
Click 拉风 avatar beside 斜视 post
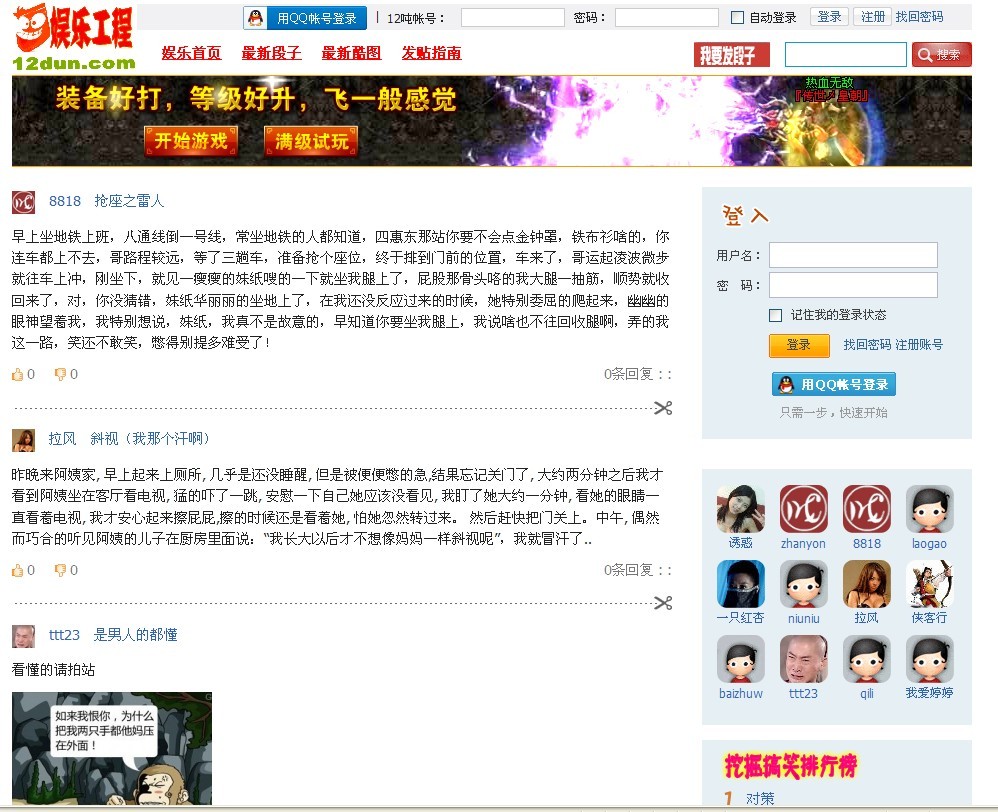(24, 440)
